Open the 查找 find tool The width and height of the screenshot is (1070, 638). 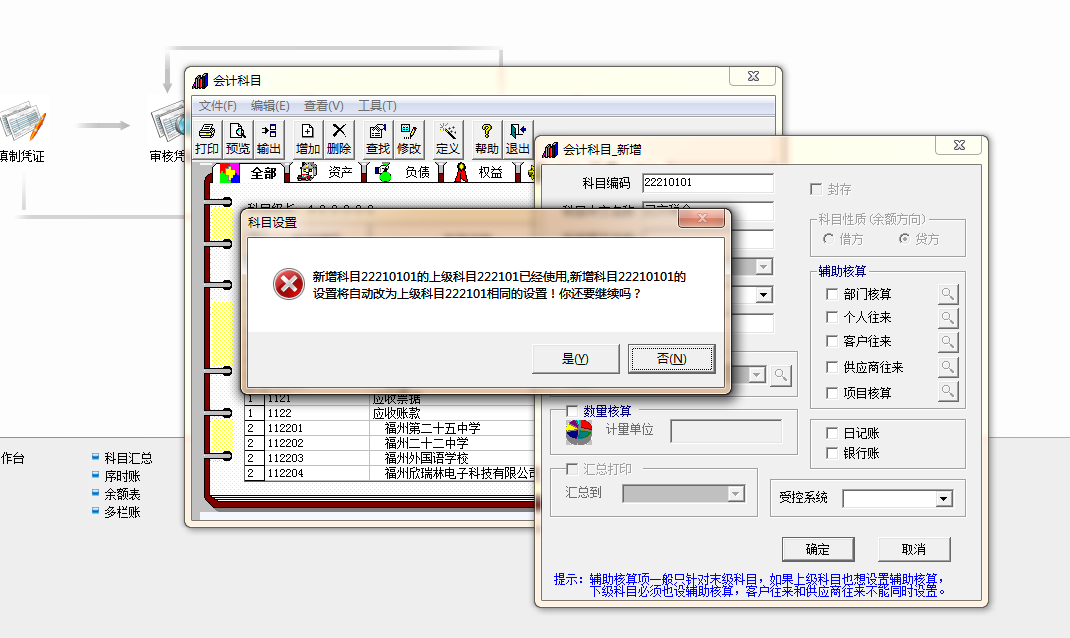pos(377,139)
